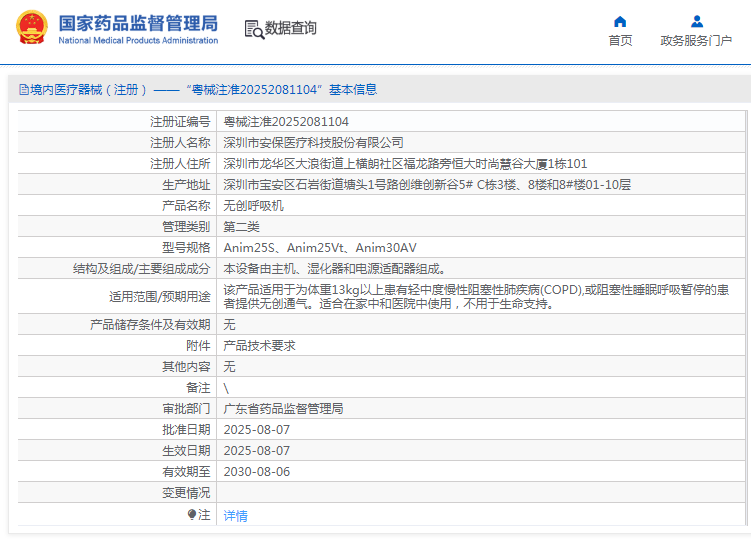Click the 详情 link in the notes row
The image size is (751, 539).
tap(235, 516)
